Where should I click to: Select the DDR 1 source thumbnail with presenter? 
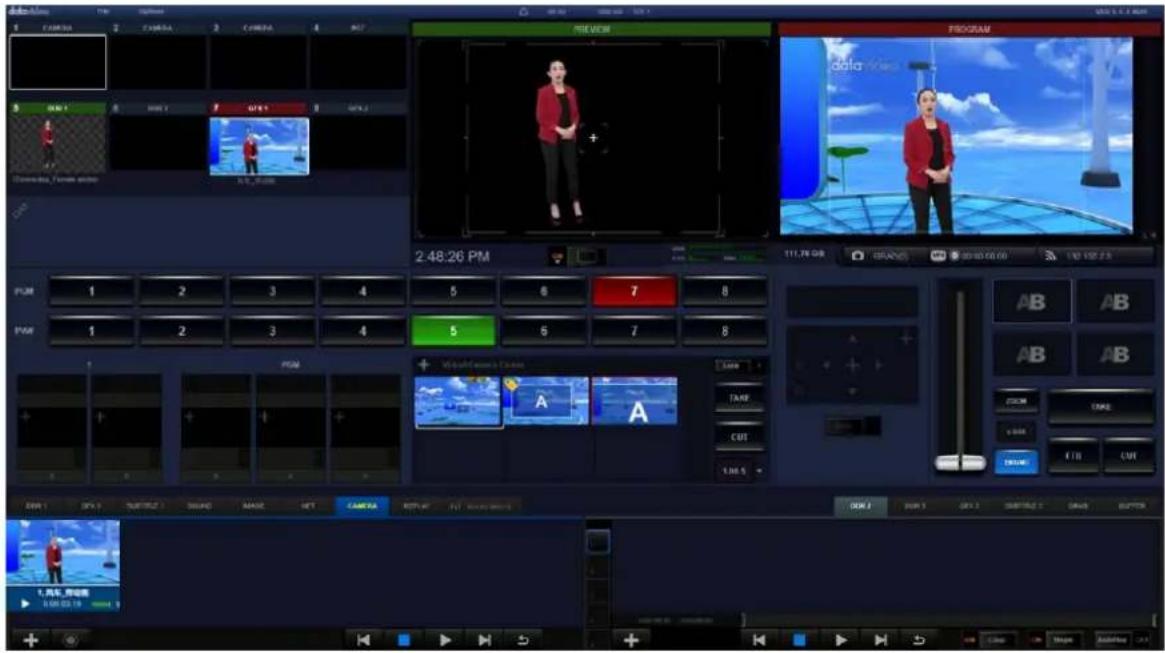pos(58,145)
